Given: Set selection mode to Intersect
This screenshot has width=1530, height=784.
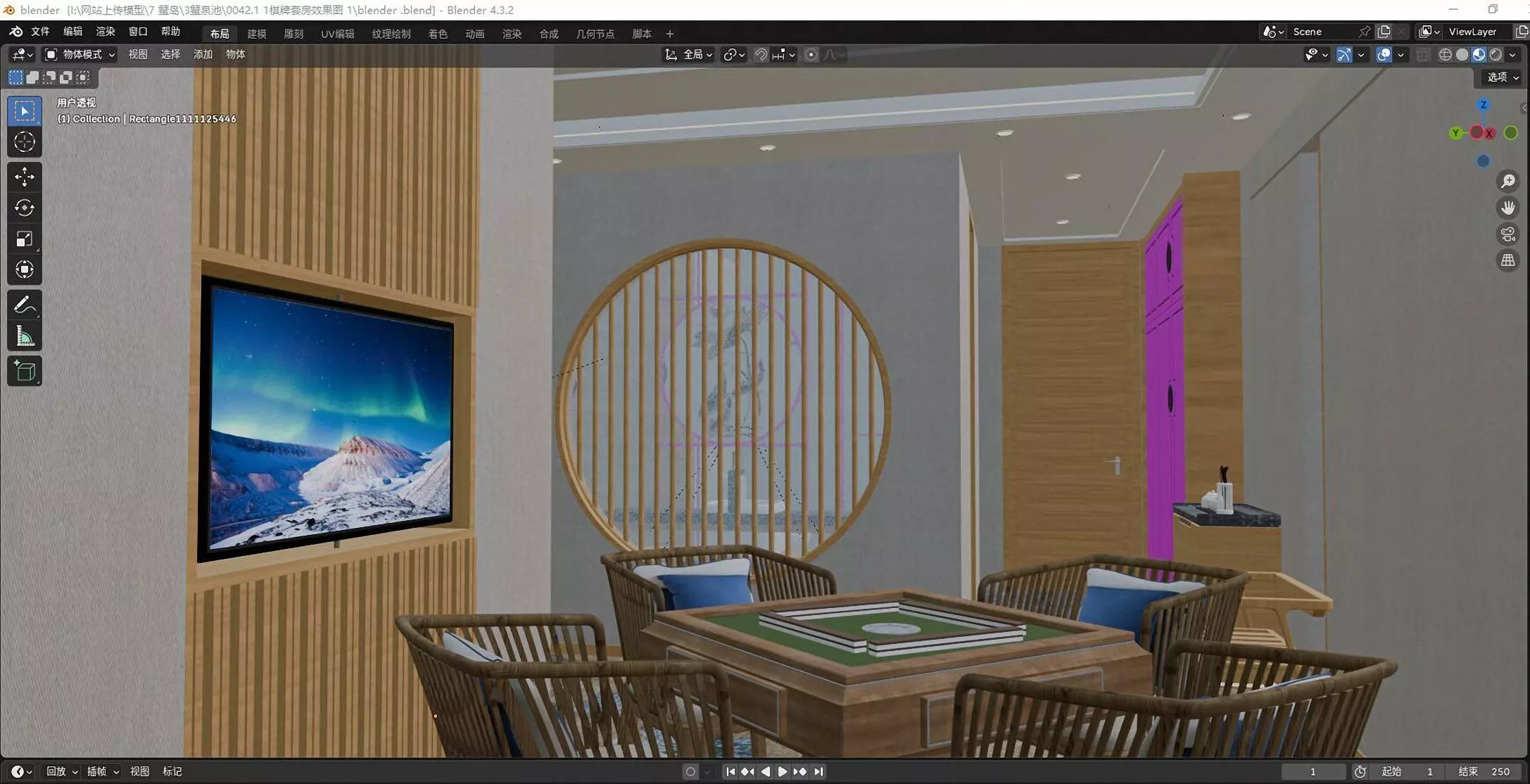Looking at the screenshot, I should tap(83, 77).
